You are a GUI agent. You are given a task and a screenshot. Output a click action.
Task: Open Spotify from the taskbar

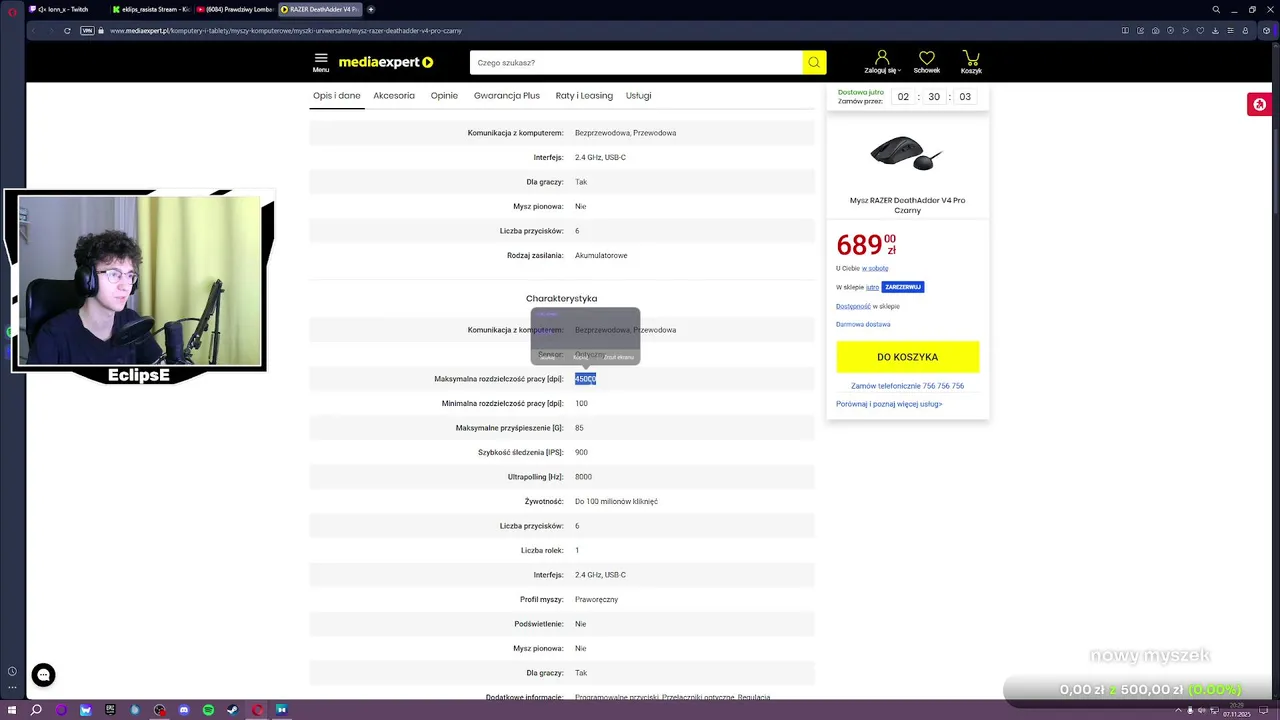click(x=208, y=710)
